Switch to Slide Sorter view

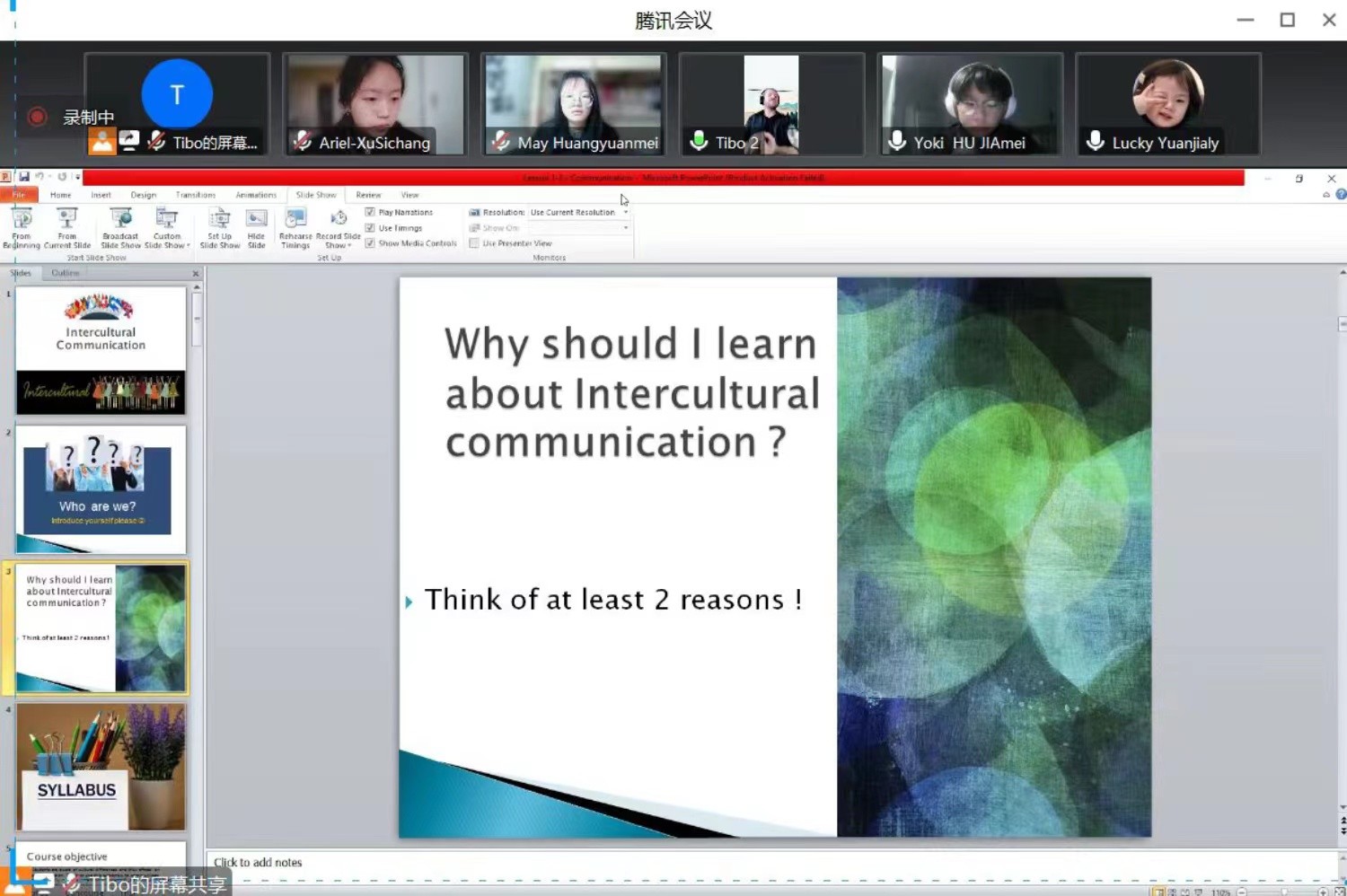click(x=1173, y=892)
